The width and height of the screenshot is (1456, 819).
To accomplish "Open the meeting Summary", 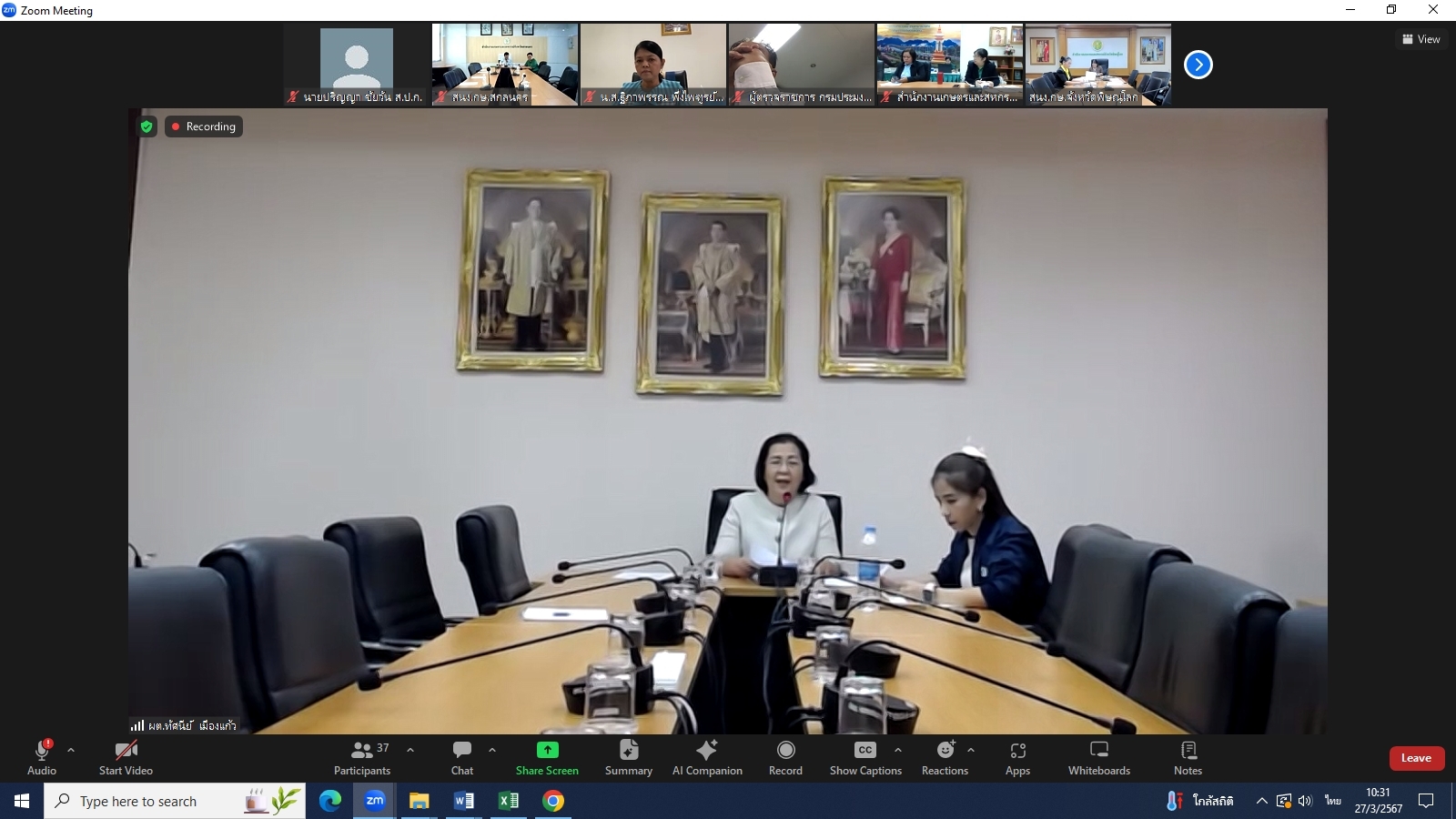I will [629, 758].
